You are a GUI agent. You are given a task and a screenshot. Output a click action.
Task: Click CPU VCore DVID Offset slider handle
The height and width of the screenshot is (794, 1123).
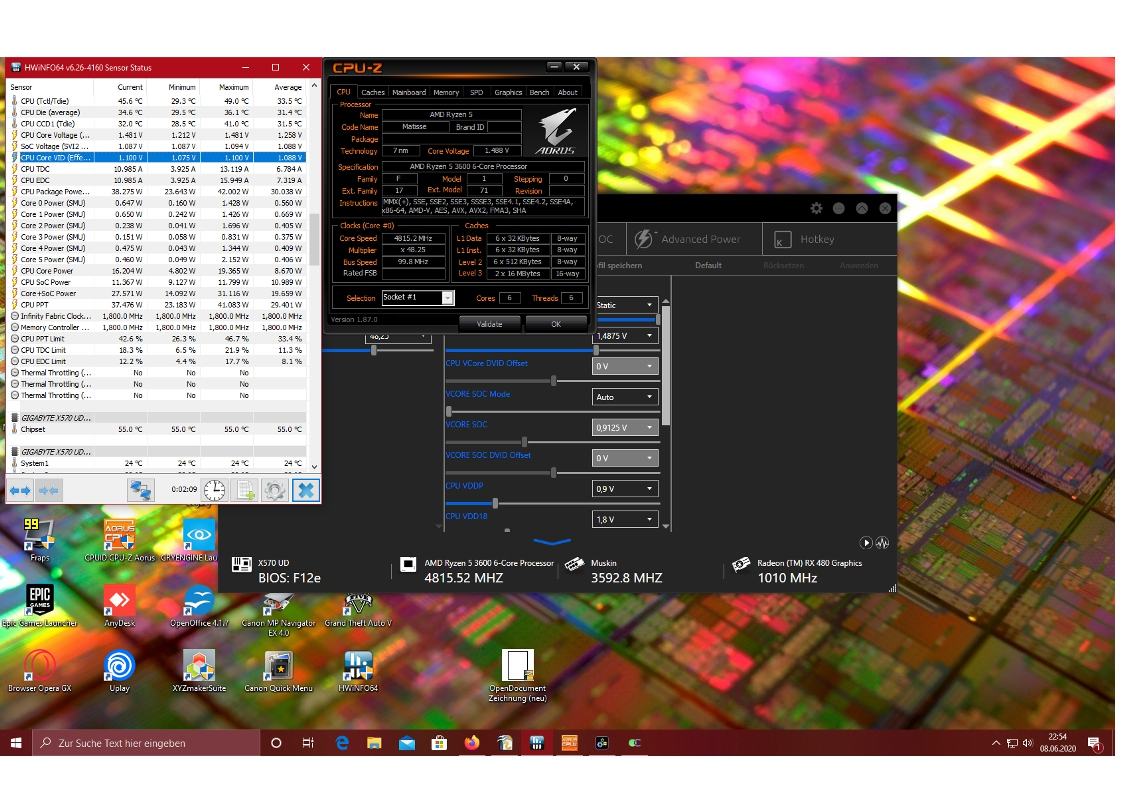[554, 380]
